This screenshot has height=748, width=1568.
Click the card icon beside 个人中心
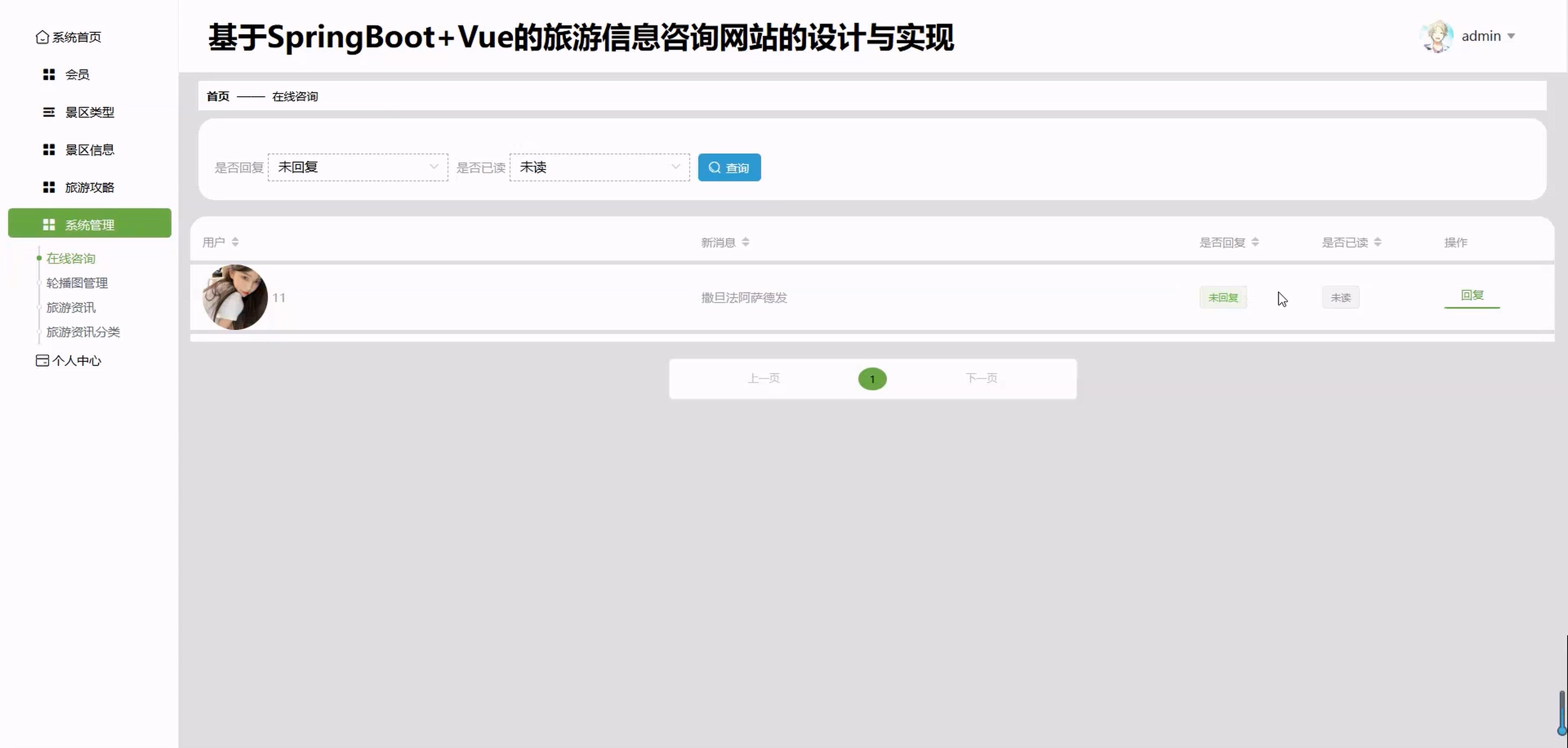[42, 361]
